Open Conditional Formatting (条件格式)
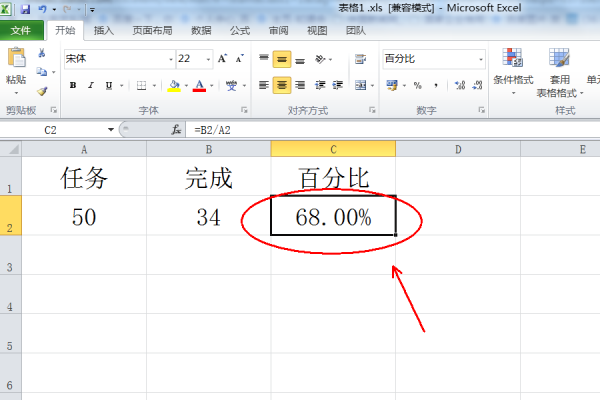 513,71
